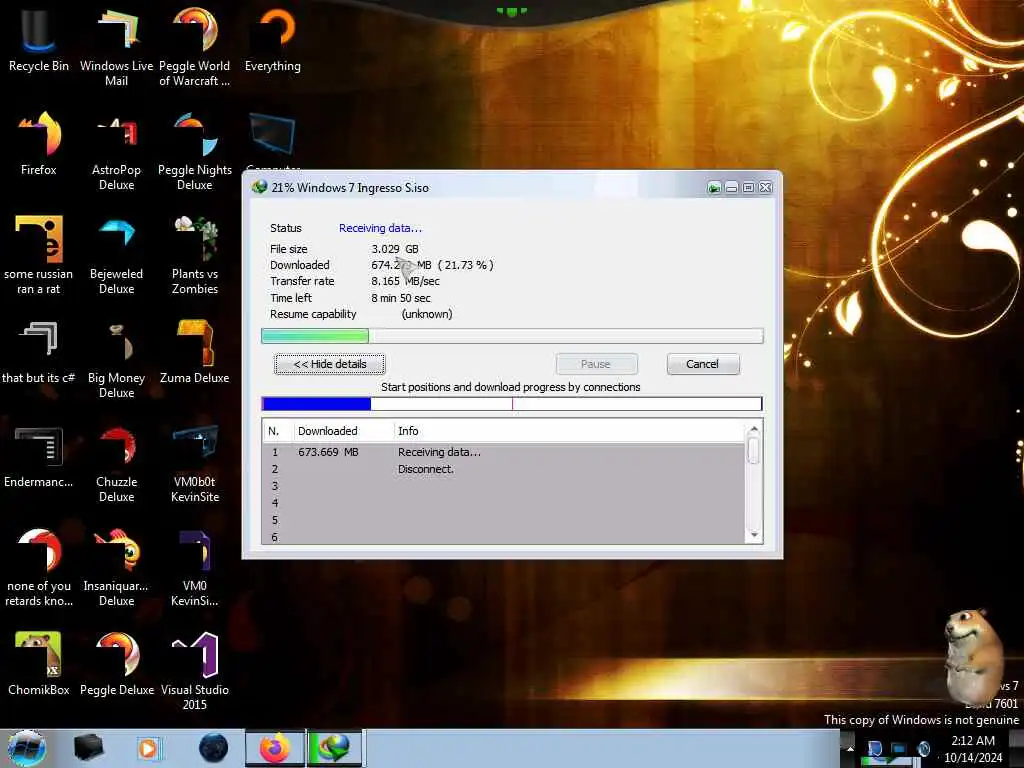The width and height of the screenshot is (1024, 768).
Task: Select the "some russian ran a rat" icon
Action: coord(39,255)
